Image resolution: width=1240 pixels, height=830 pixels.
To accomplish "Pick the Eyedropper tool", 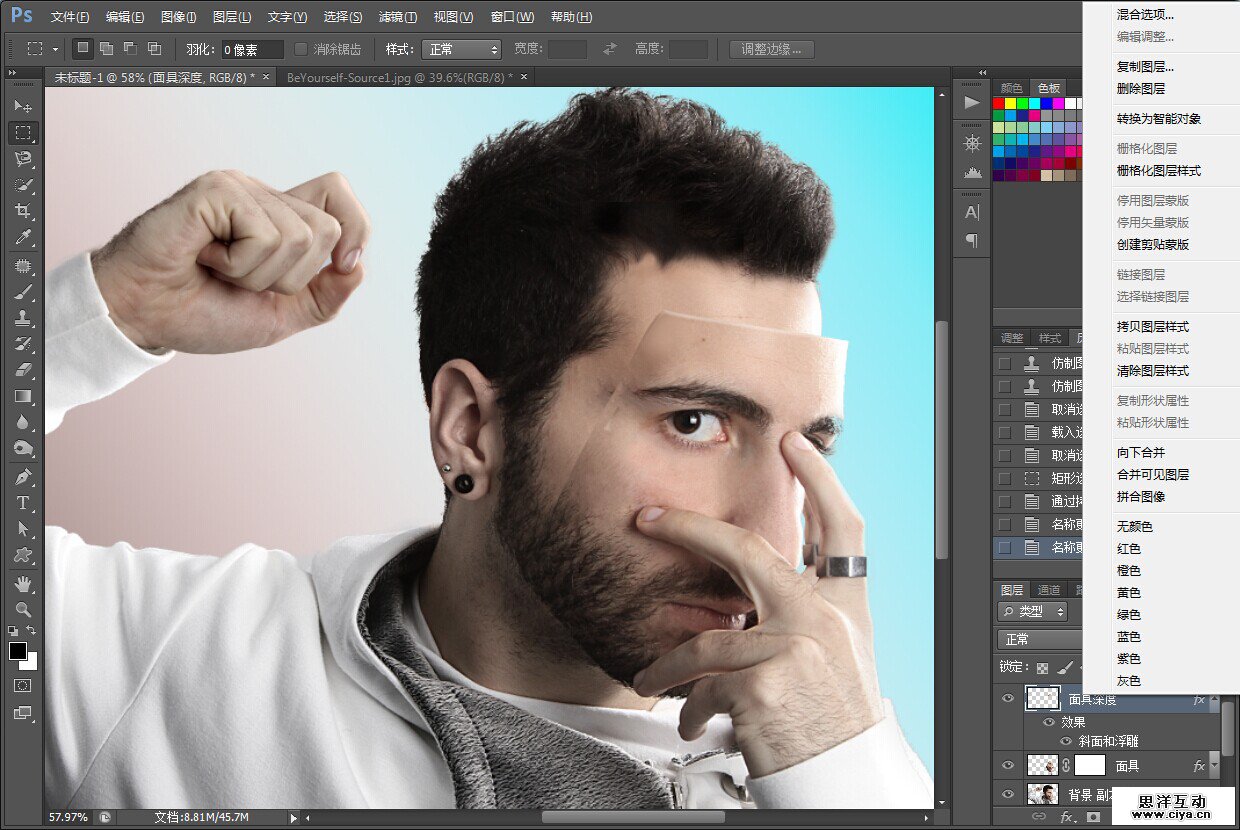I will coord(23,237).
